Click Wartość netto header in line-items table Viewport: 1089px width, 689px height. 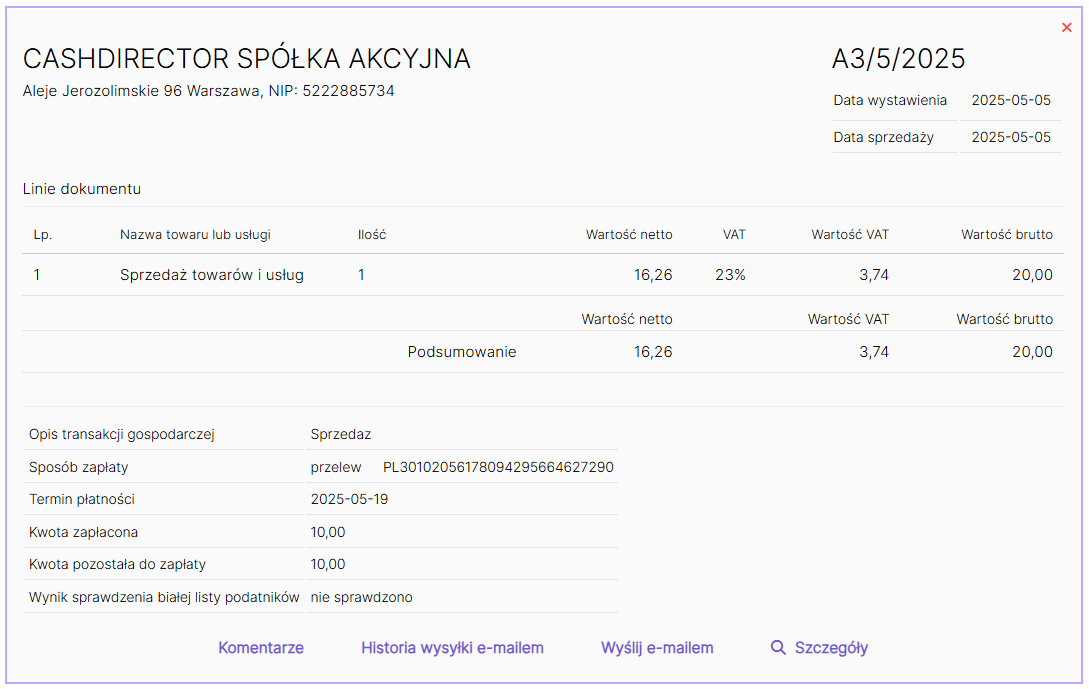(629, 235)
